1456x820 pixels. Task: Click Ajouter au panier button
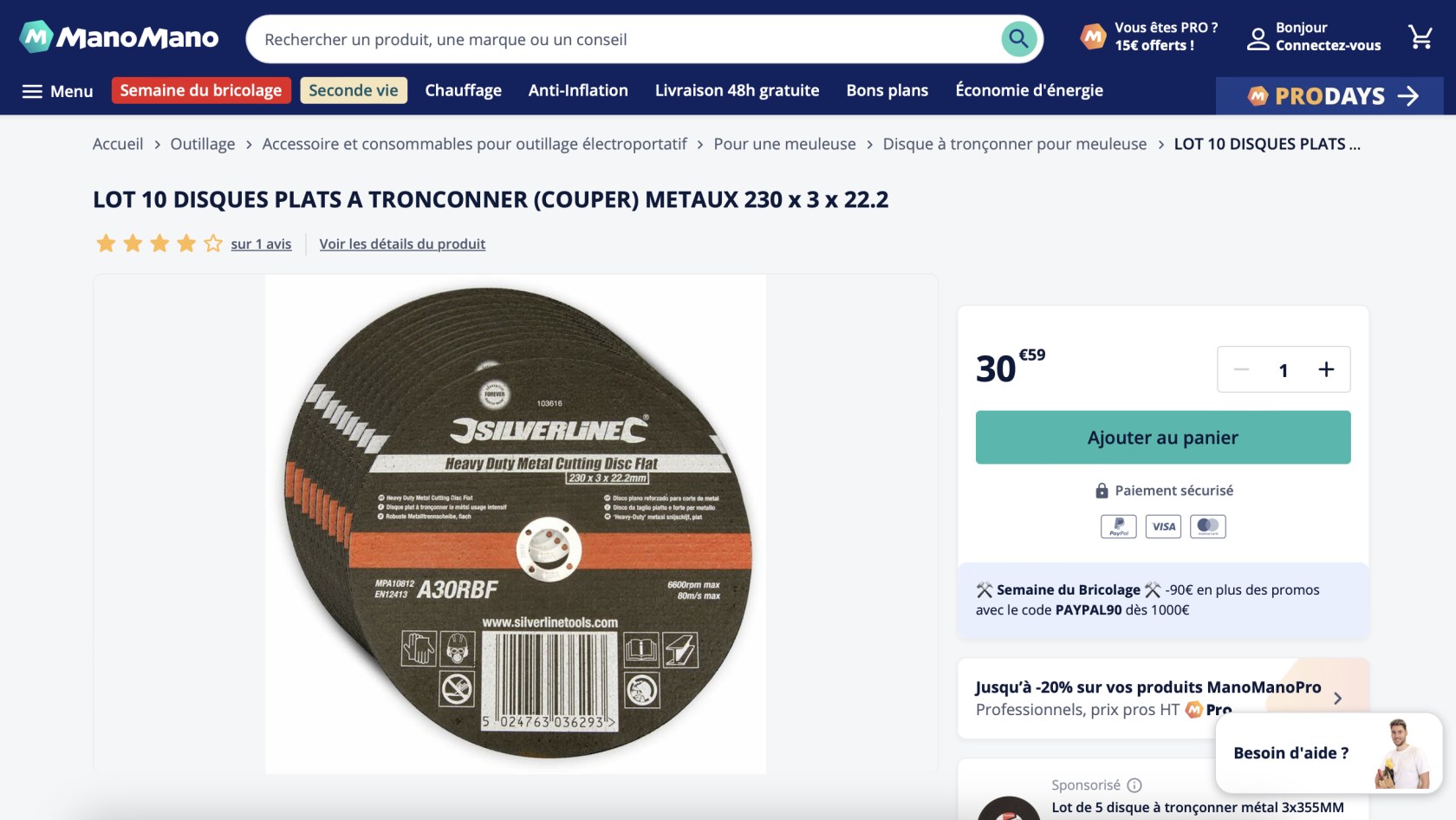pos(1162,438)
